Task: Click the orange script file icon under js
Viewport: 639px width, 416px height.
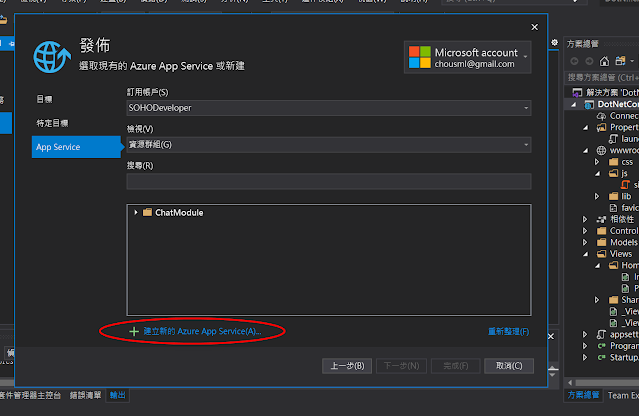Action: 625,185
